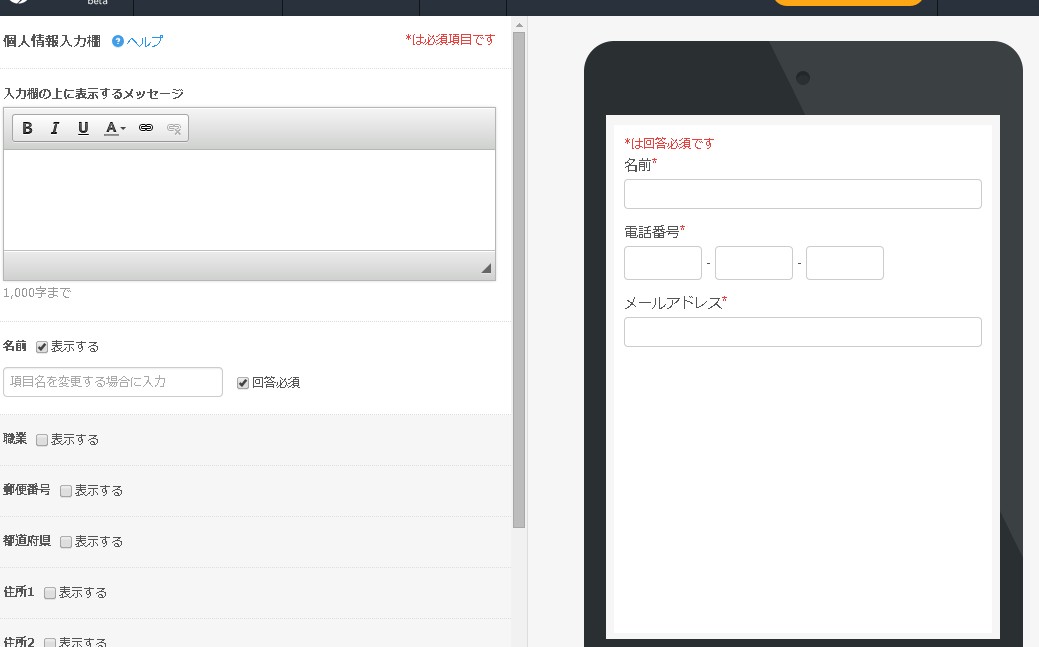Click the left panel vertical scrollbar thumb
The height and width of the screenshot is (647, 1039).
pyautogui.click(x=519, y=280)
